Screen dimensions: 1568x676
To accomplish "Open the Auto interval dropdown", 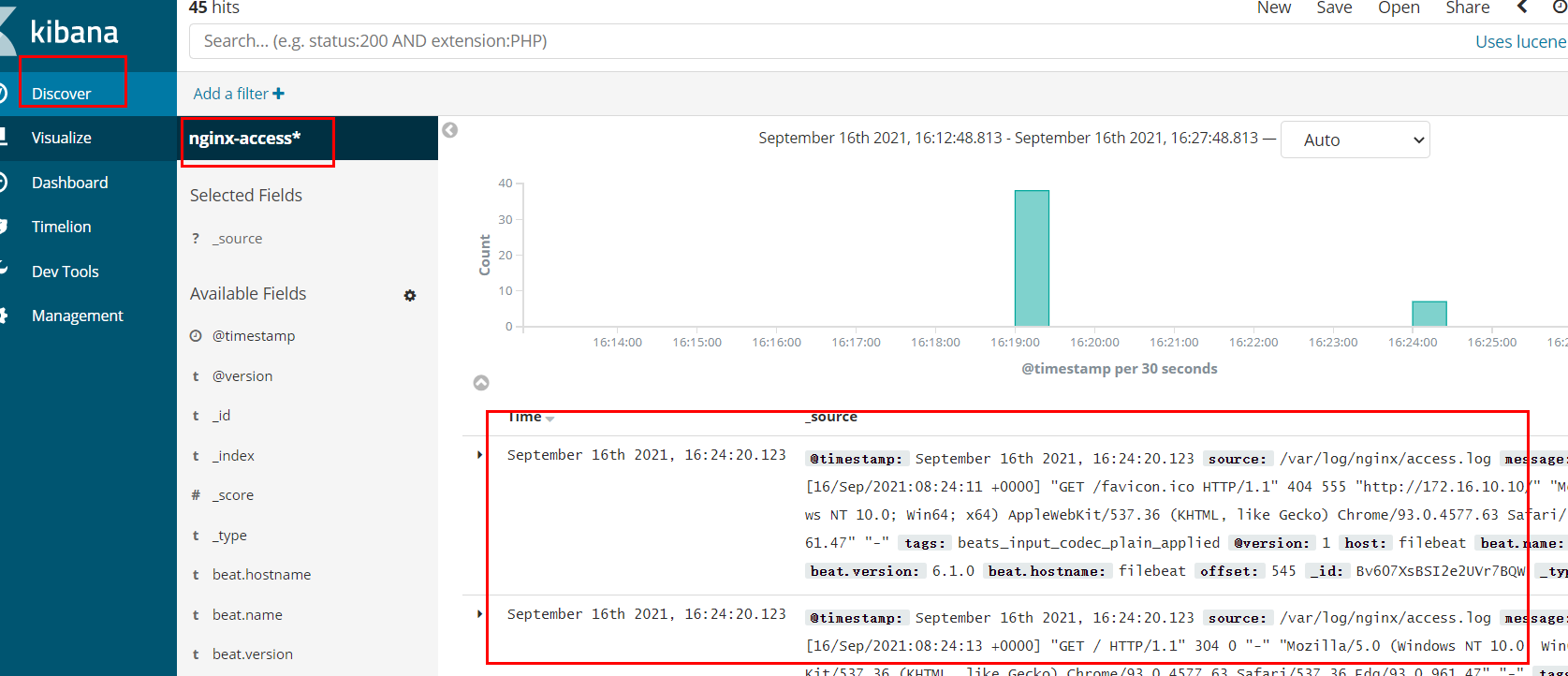I will (1355, 140).
